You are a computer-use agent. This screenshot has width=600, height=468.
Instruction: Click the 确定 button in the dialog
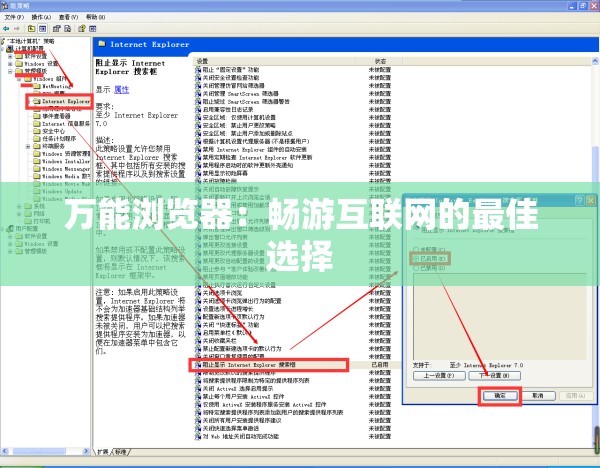tap(500, 396)
